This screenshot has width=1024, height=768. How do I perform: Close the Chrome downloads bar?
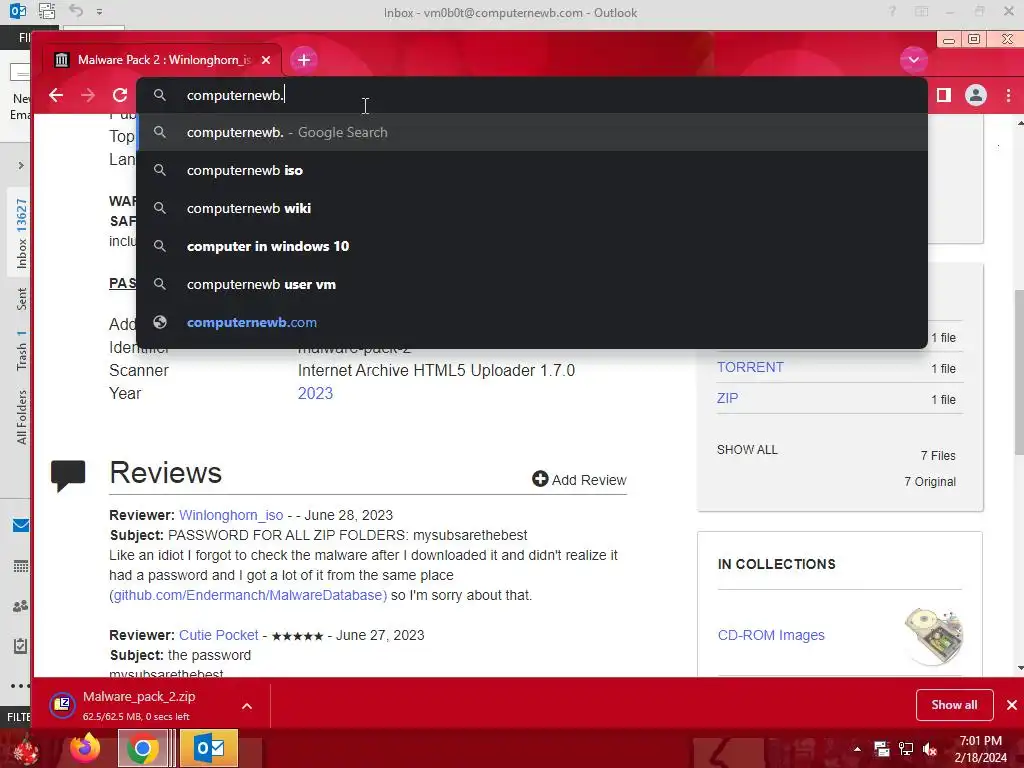click(1012, 705)
